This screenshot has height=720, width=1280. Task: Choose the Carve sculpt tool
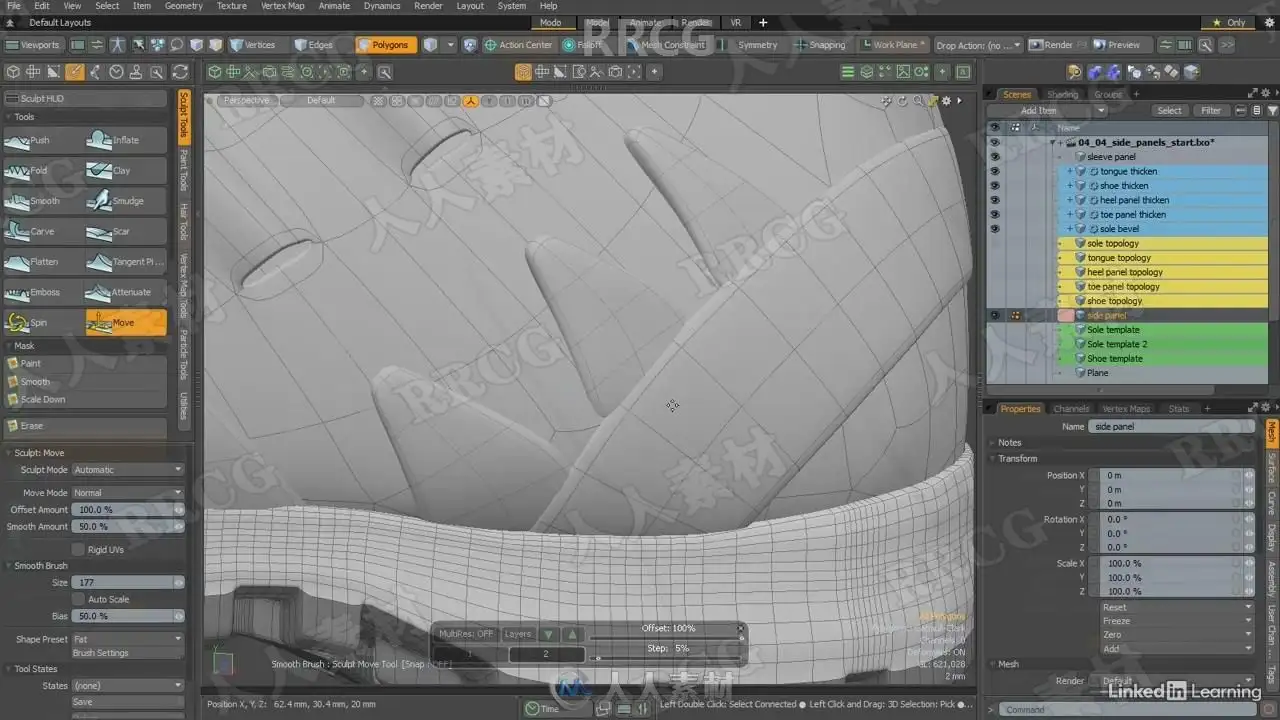43,232
